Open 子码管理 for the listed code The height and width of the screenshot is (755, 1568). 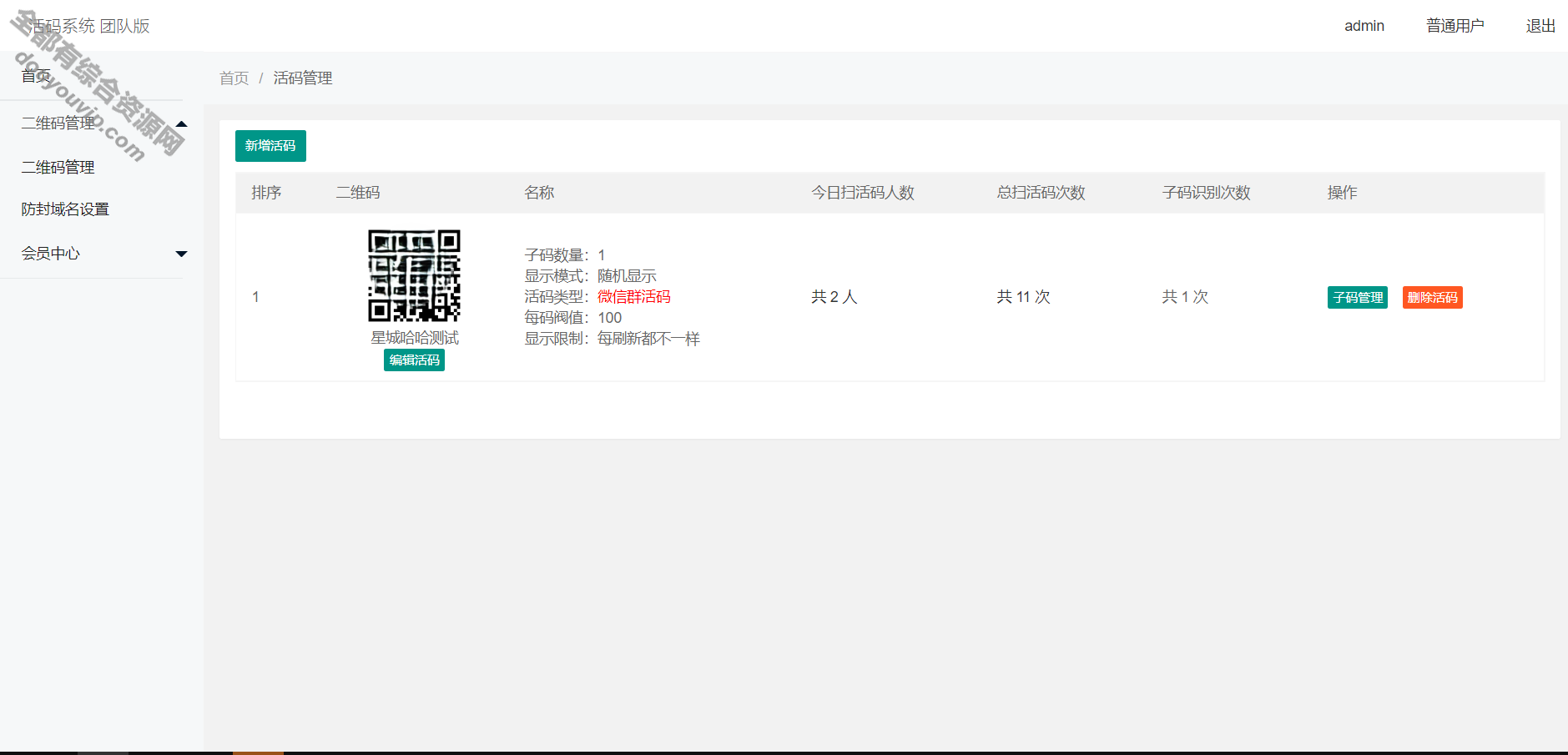click(x=1358, y=298)
